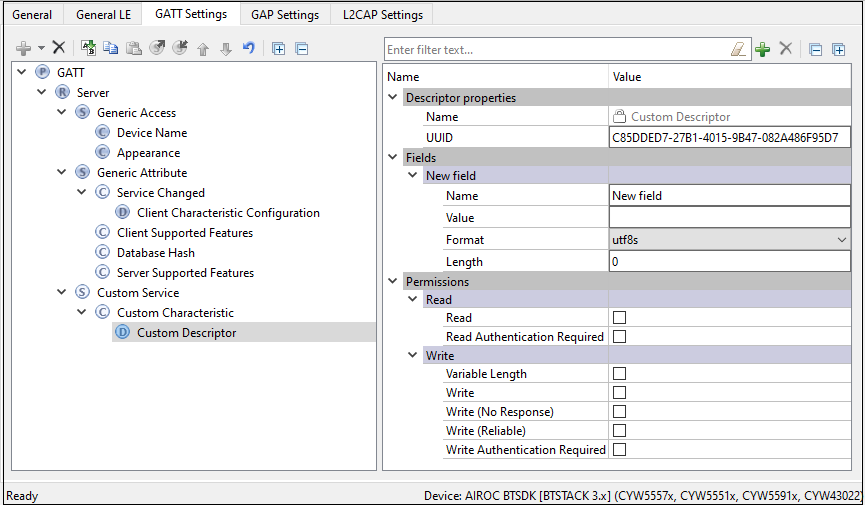Click the clear filter eraser icon
Screen dimensions: 865x505
pos(739,49)
